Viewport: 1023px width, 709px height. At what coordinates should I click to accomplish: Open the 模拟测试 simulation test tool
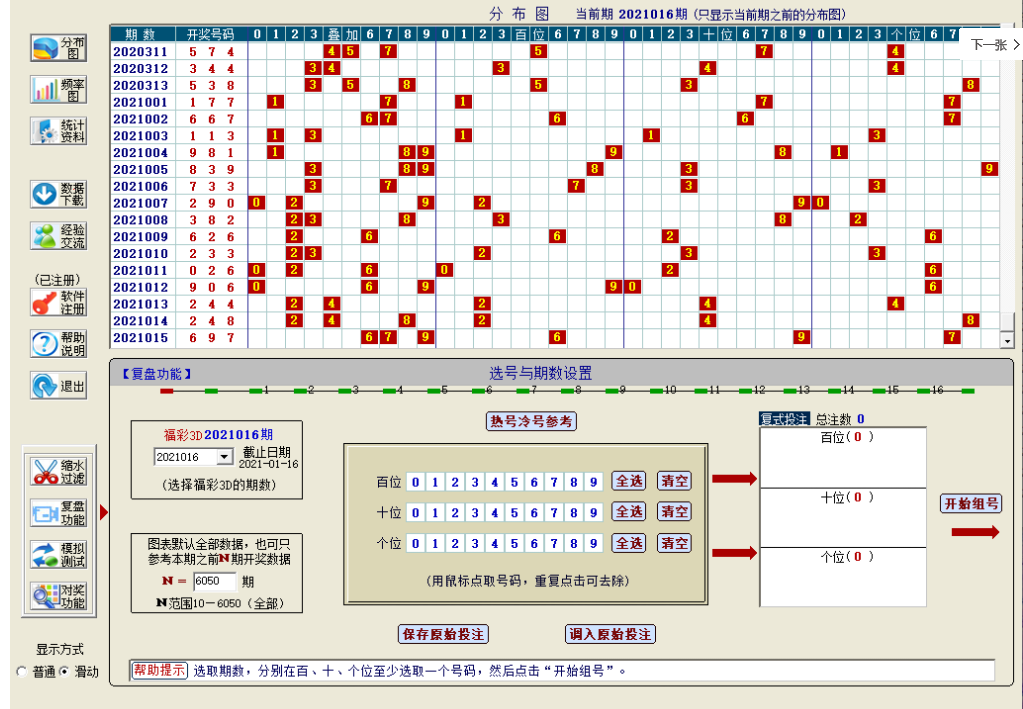click(x=58, y=554)
